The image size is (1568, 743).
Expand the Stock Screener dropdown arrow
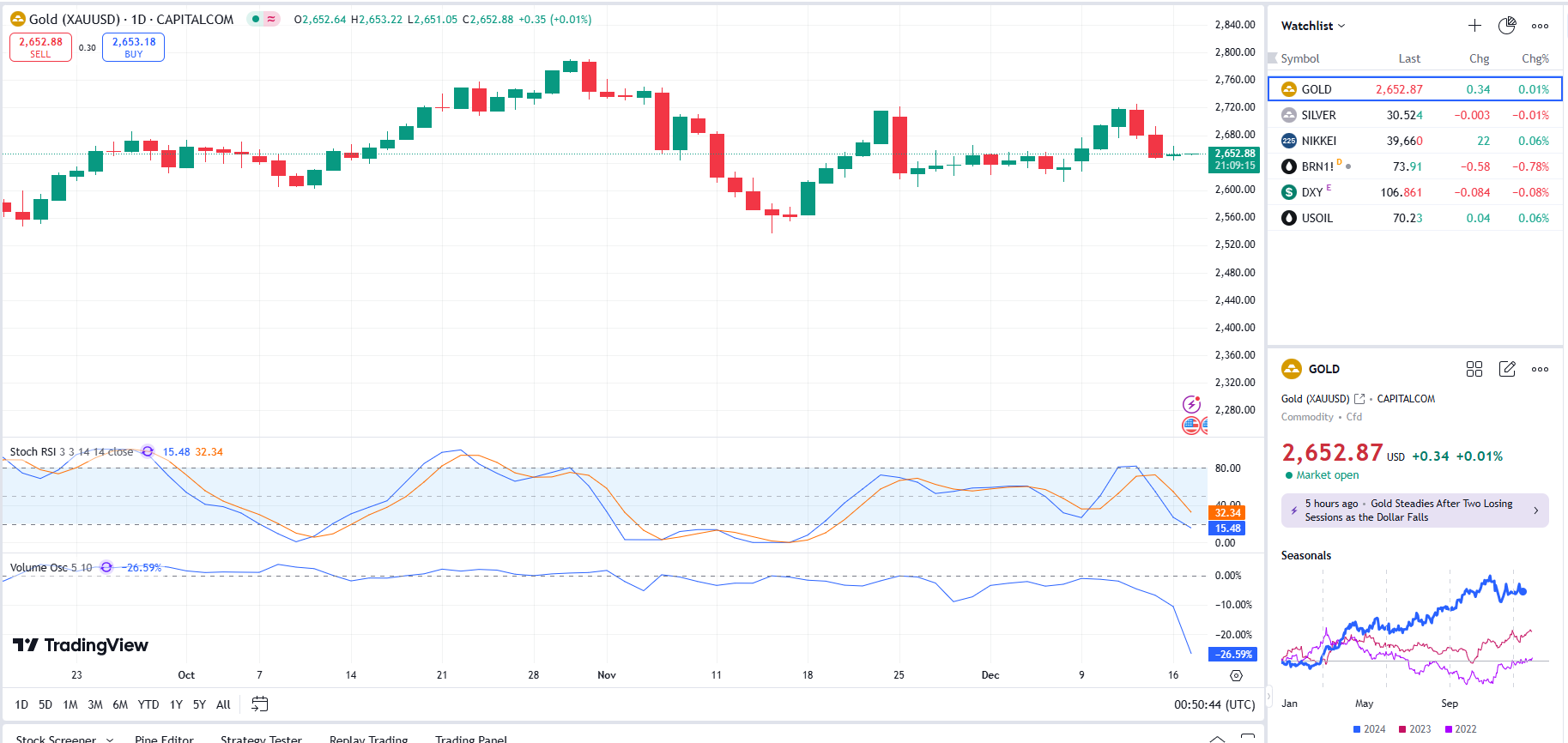point(110,739)
